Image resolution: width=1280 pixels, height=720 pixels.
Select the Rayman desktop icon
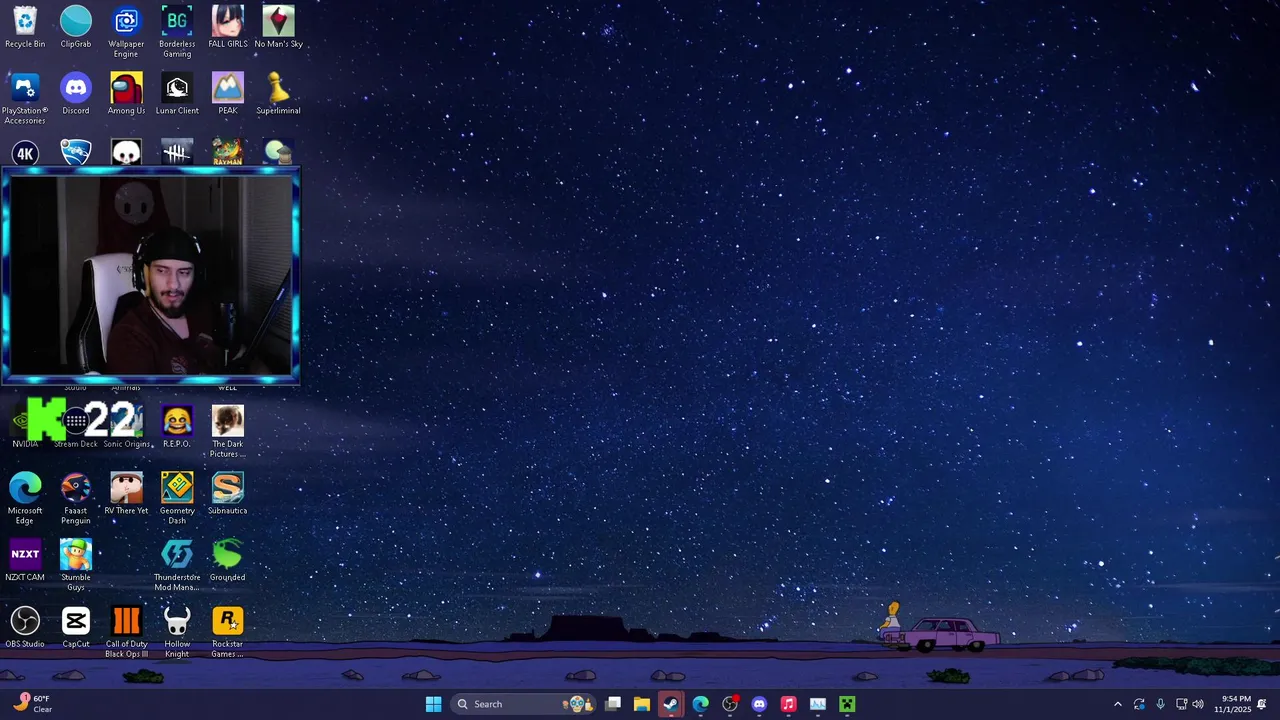point(228,152)
